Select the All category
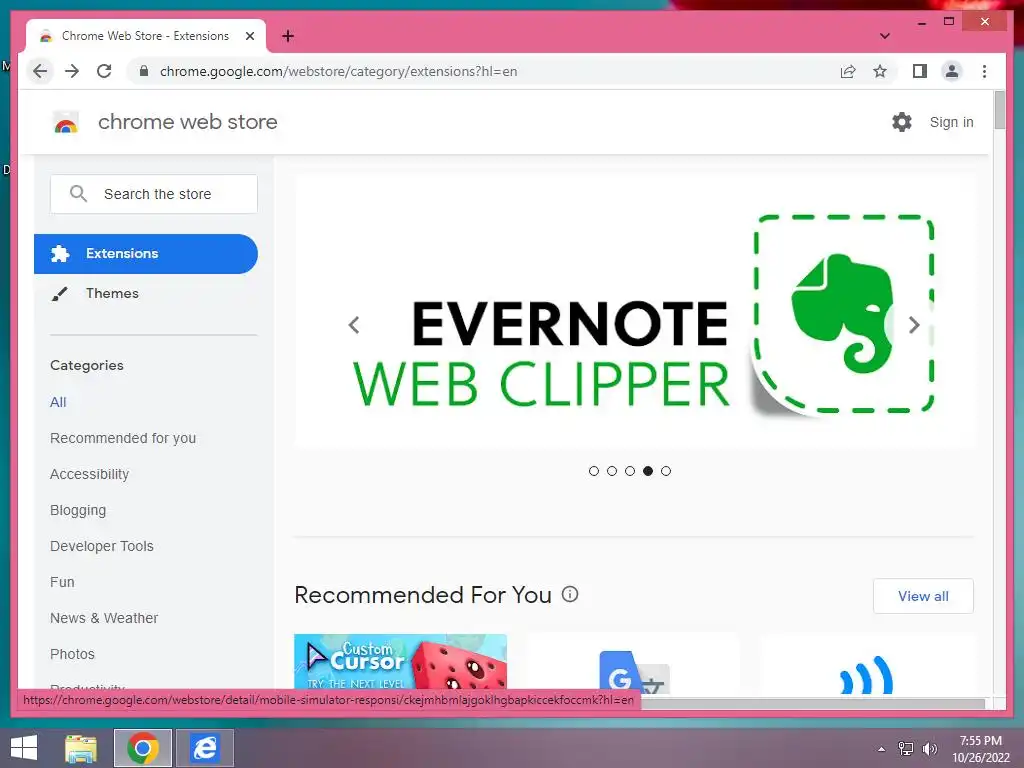The image size is (1024, 768). [58, 402]
